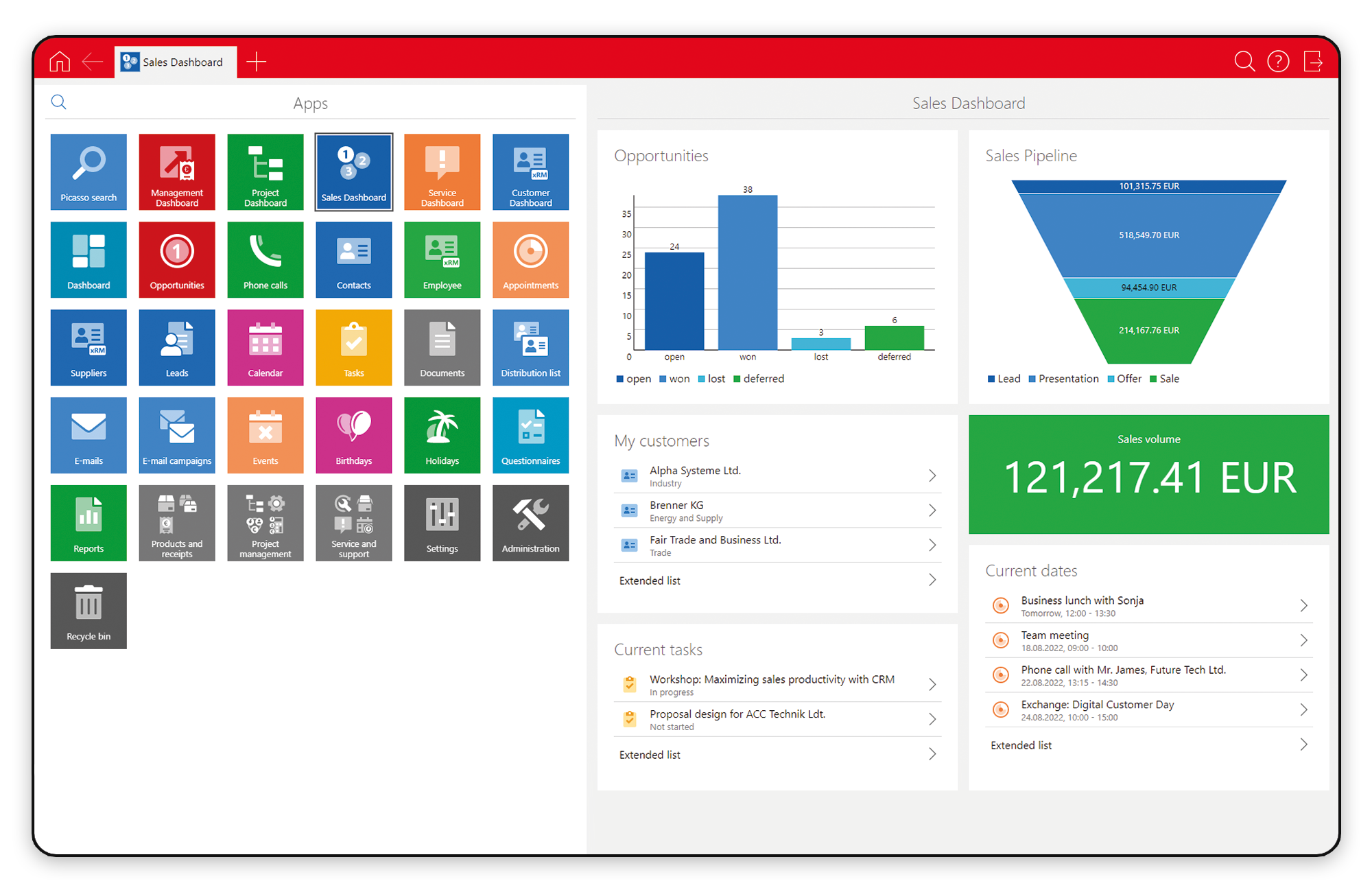Click the Apps search magnifier field
The width and height of the screenshot is (1372, 892).
point(59,102)
